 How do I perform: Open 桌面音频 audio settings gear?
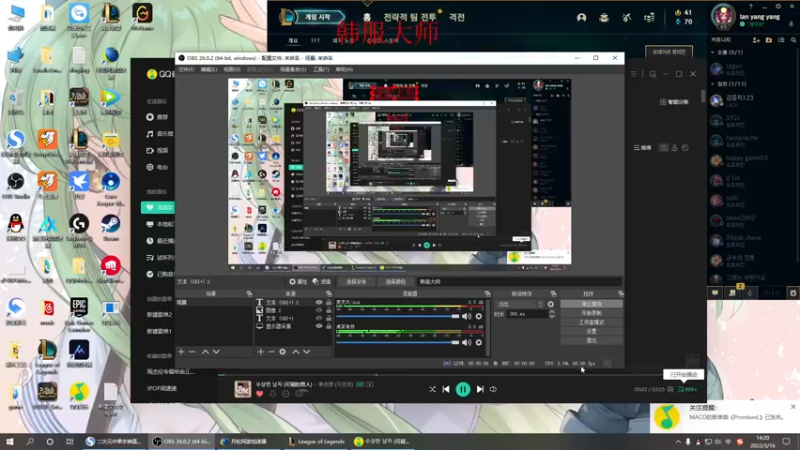(x=479, y=342)
